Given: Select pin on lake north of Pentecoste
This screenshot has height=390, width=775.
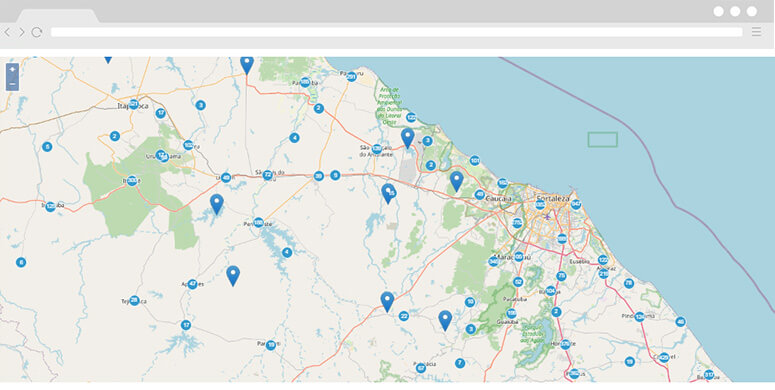Looking at the screenshot, I should pyautogui.click(x=216, y=204).
